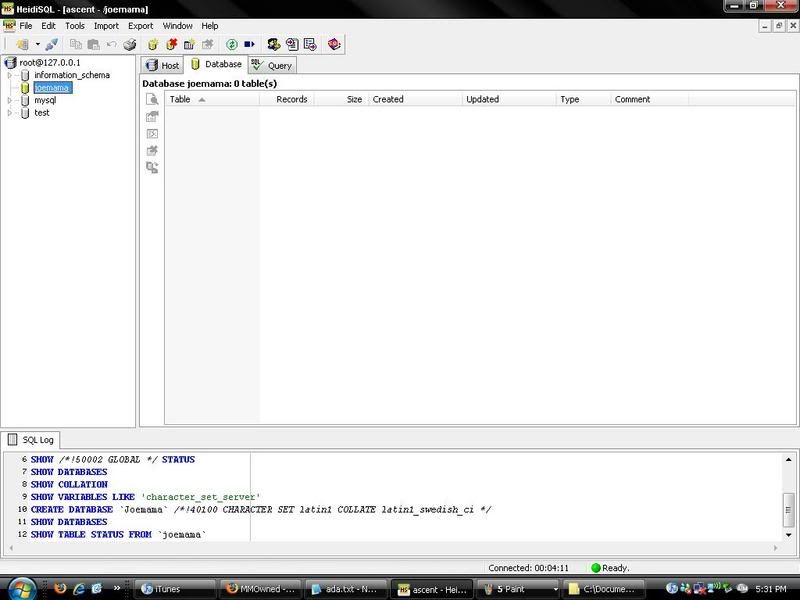Switch to the ada.txt Notepad taskbar button
Image resolution: width=800 pixels, height=600 pixels.
(344, 589)
